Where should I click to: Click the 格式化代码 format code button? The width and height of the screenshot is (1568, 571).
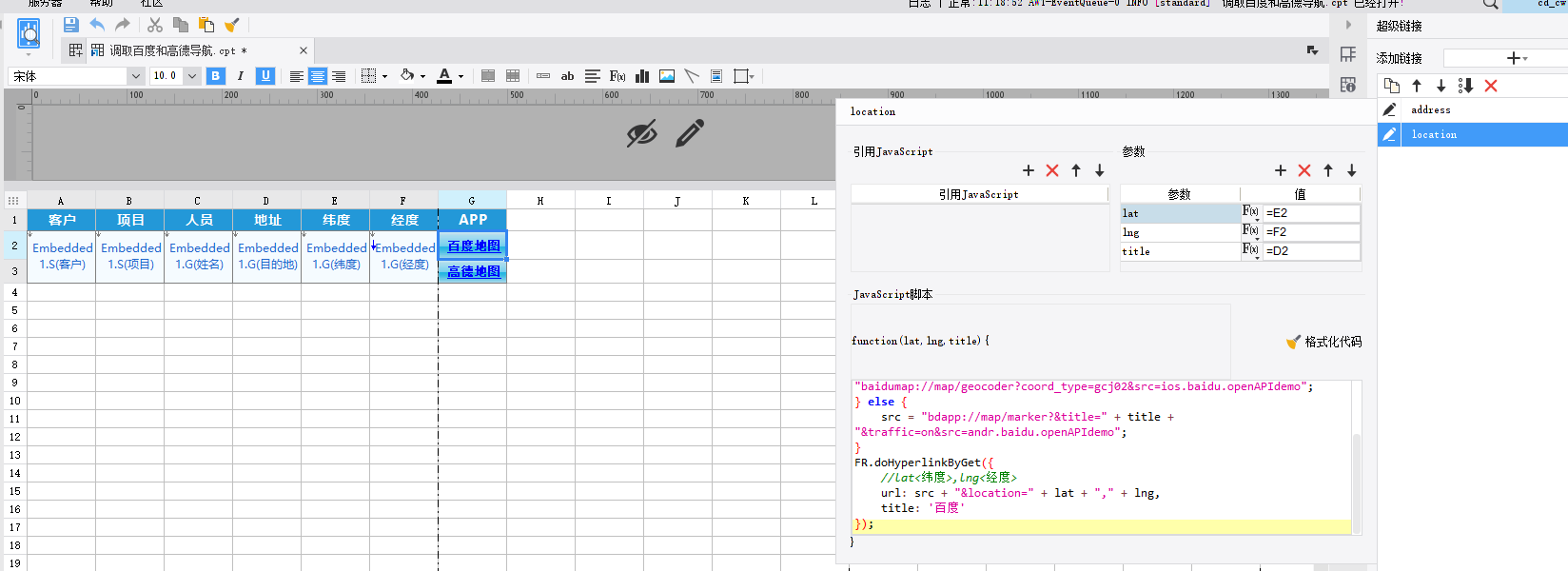[1323, 342]
